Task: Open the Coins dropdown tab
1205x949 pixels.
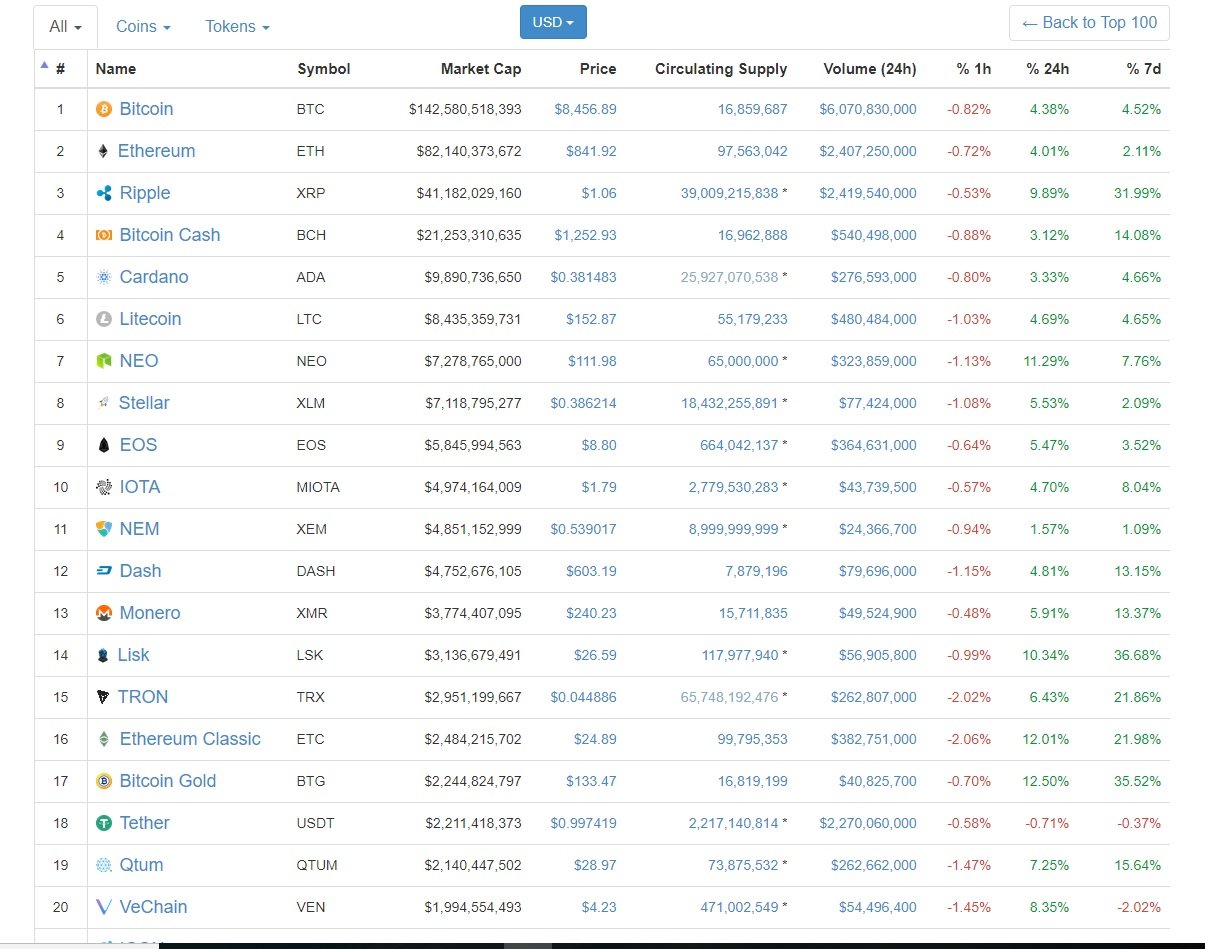Action: tap(143, 27)
